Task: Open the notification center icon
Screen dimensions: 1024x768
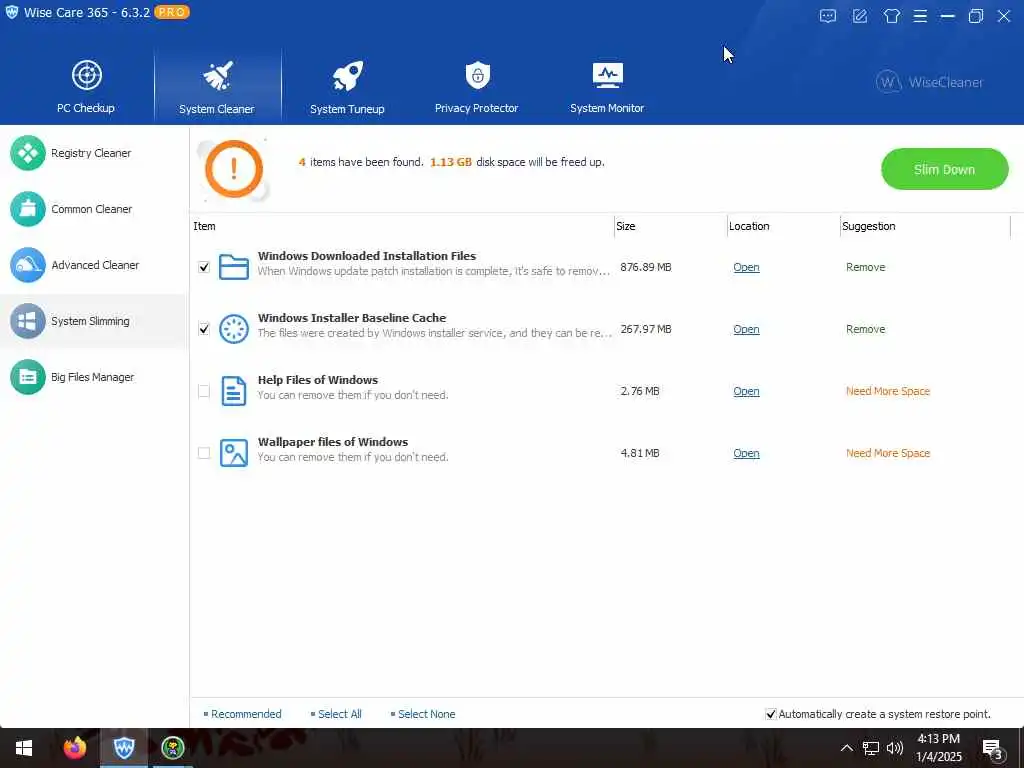Action: (992, 749)
